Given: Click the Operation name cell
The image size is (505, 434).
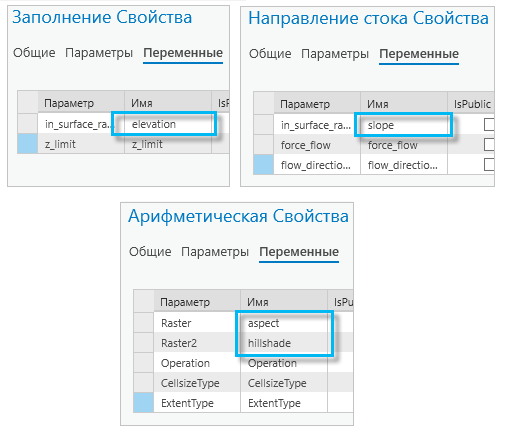Looking at the screenshot, I should click(x=284, y=363).
